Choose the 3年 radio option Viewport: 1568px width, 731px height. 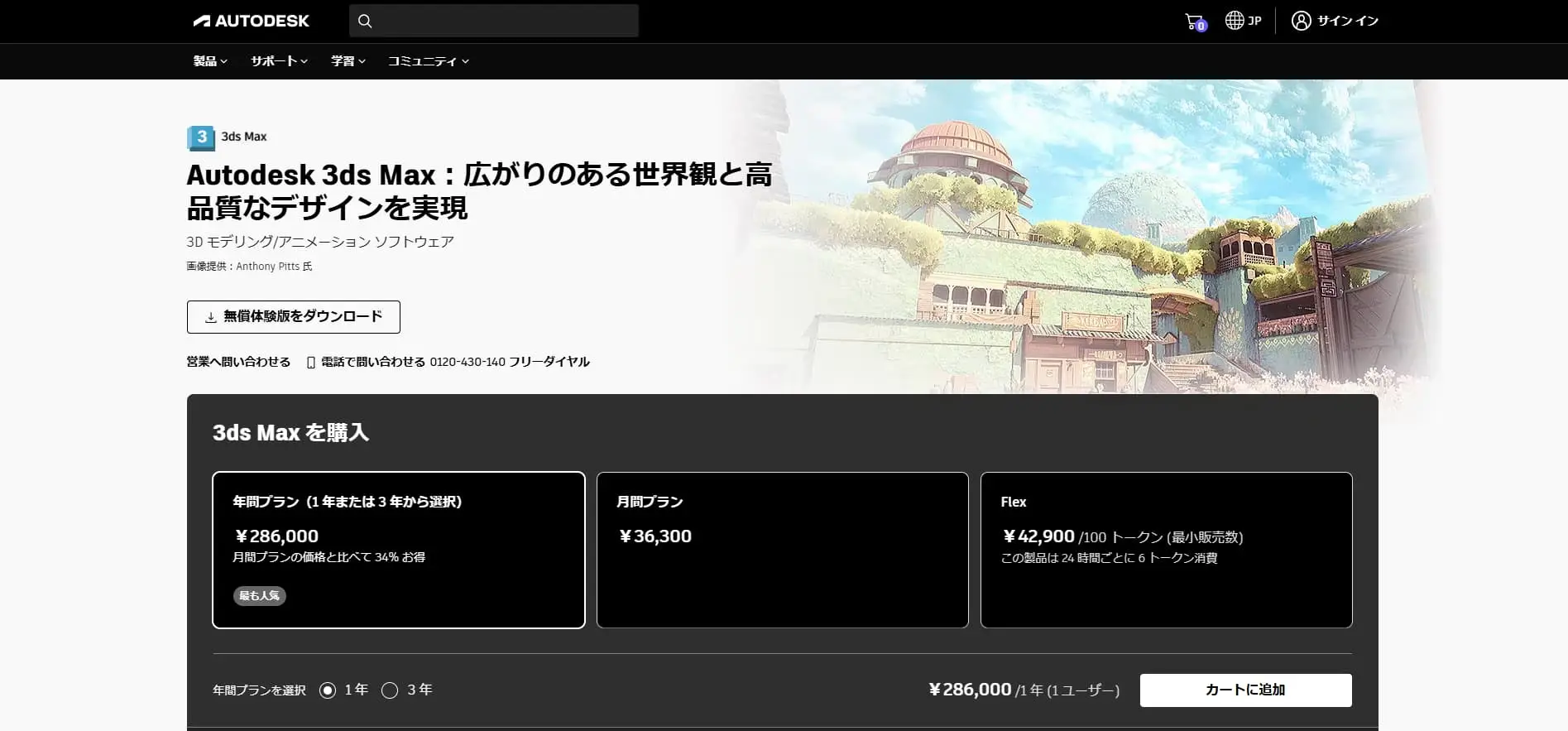pos(390,690)
